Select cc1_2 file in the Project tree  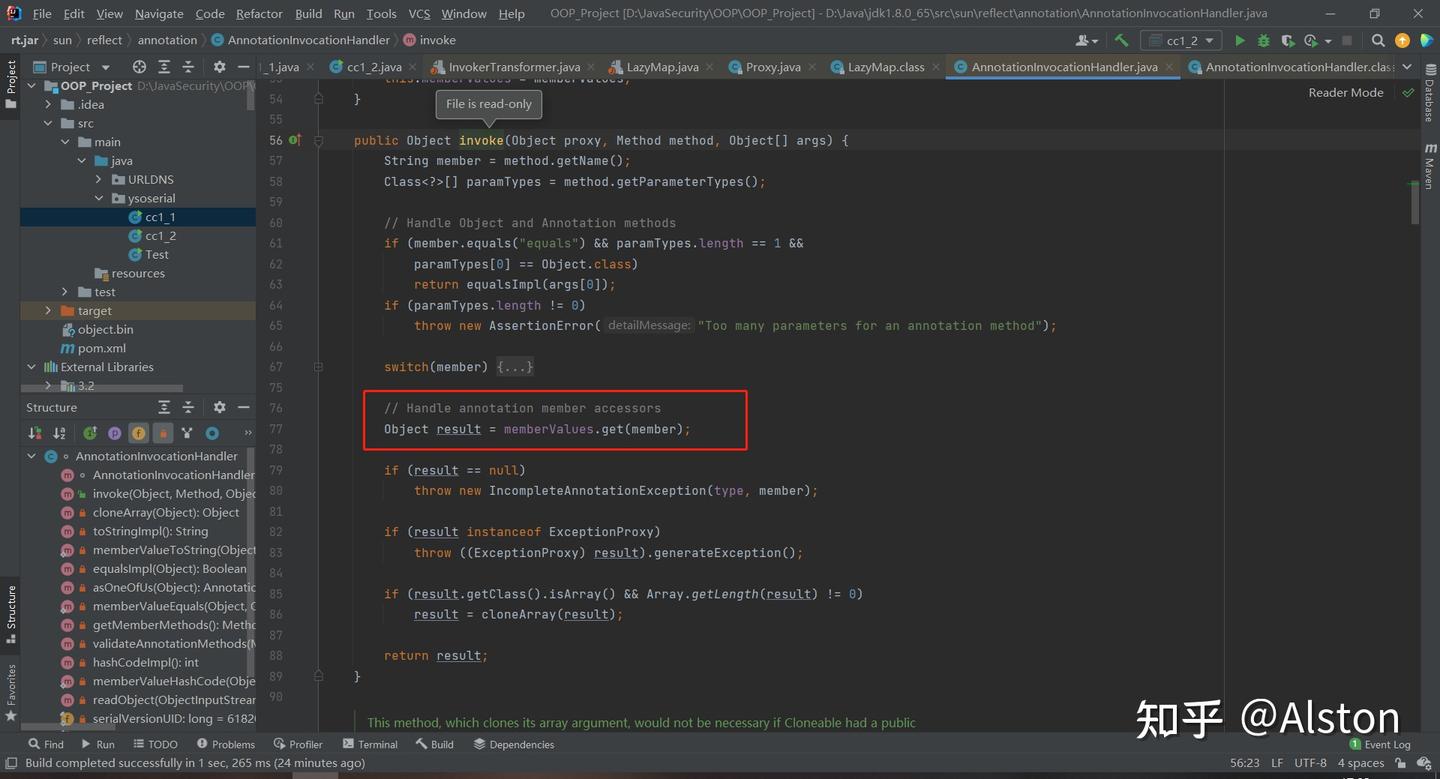(160, 236)
